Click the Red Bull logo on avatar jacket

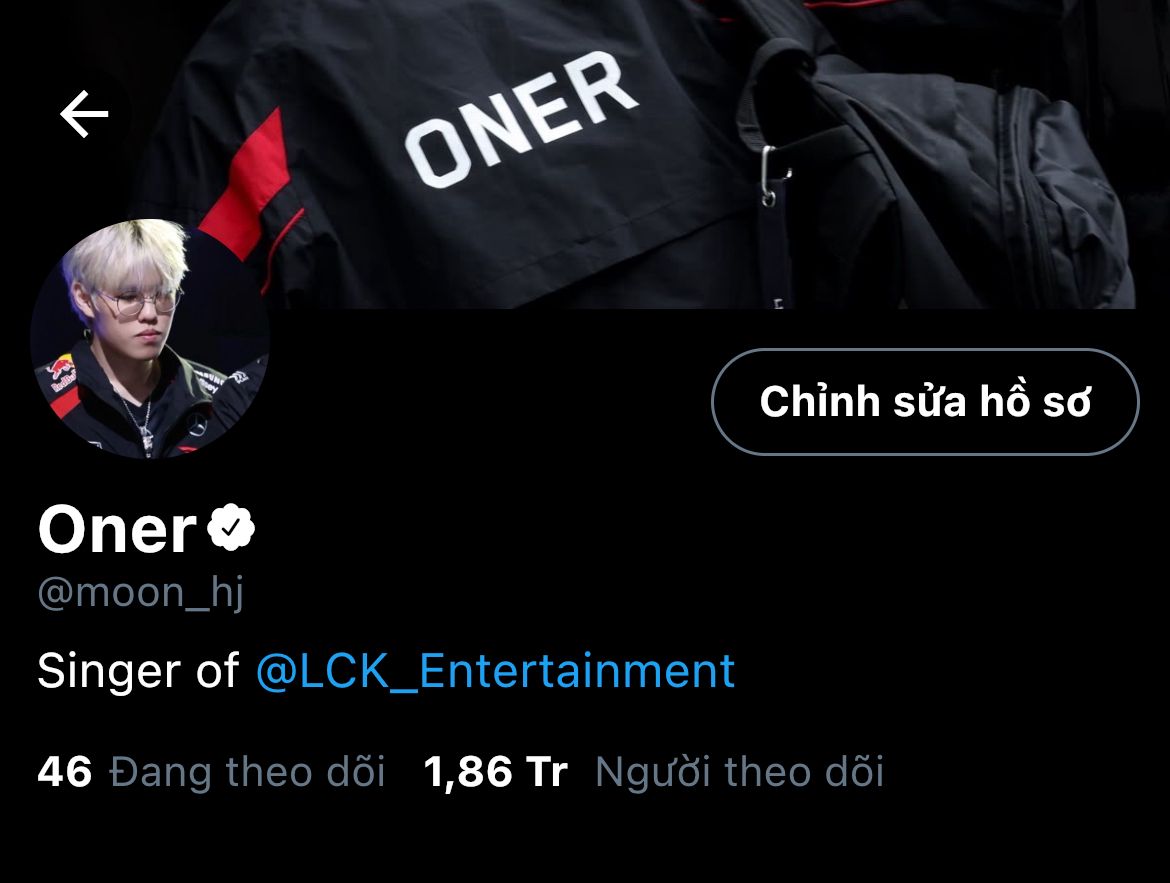click(62, 373)
